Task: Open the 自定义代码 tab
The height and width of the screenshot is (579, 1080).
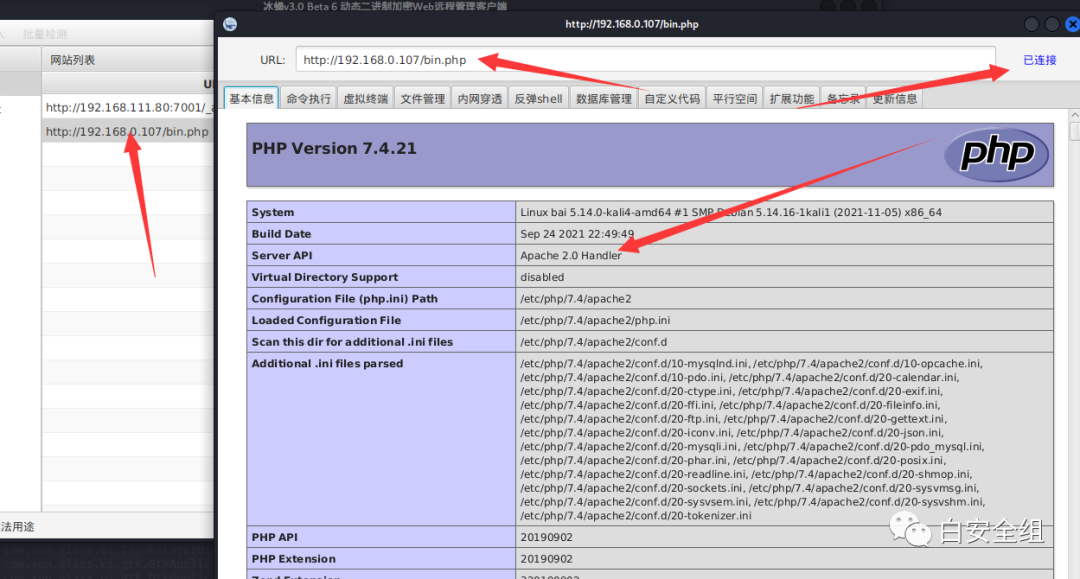Action: coord(672,98)
